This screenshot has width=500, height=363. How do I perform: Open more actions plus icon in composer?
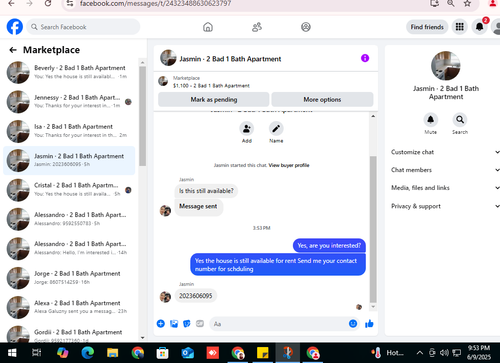point(161,324)
